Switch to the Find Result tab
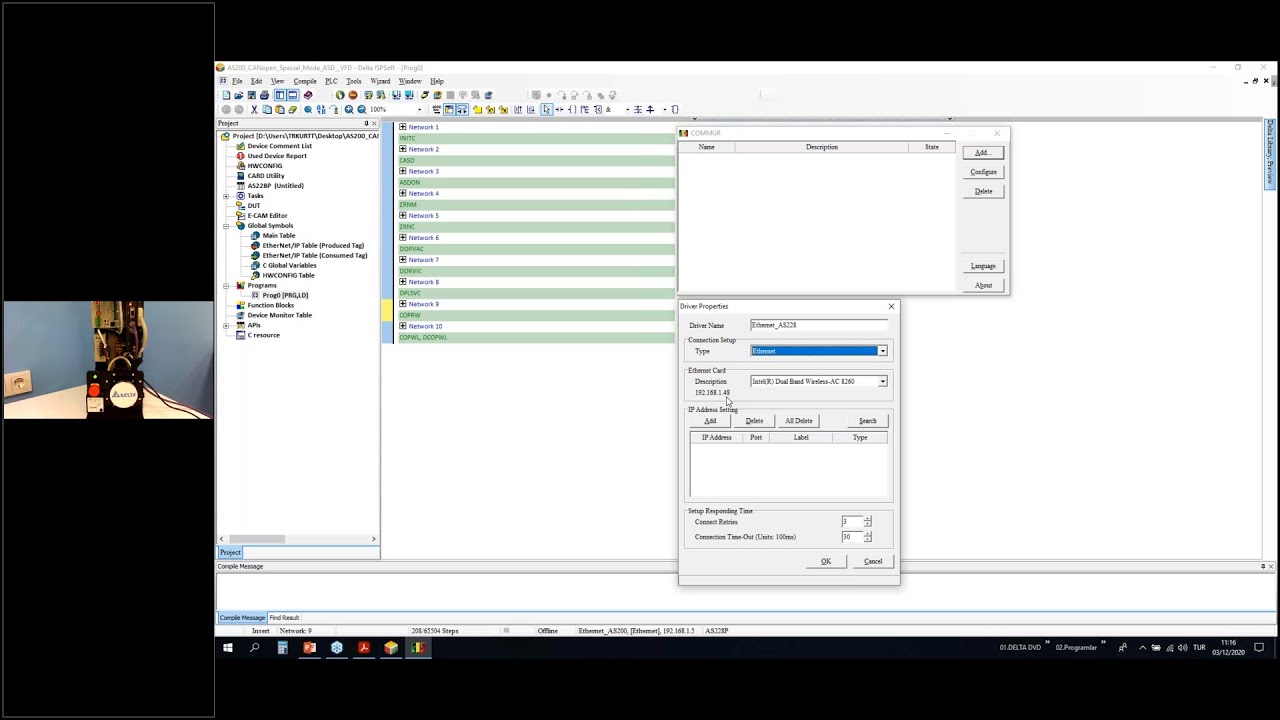Image resolution: width=1280 pixels, height=720 pixels. pyautogui.click(x=284, y=618)
